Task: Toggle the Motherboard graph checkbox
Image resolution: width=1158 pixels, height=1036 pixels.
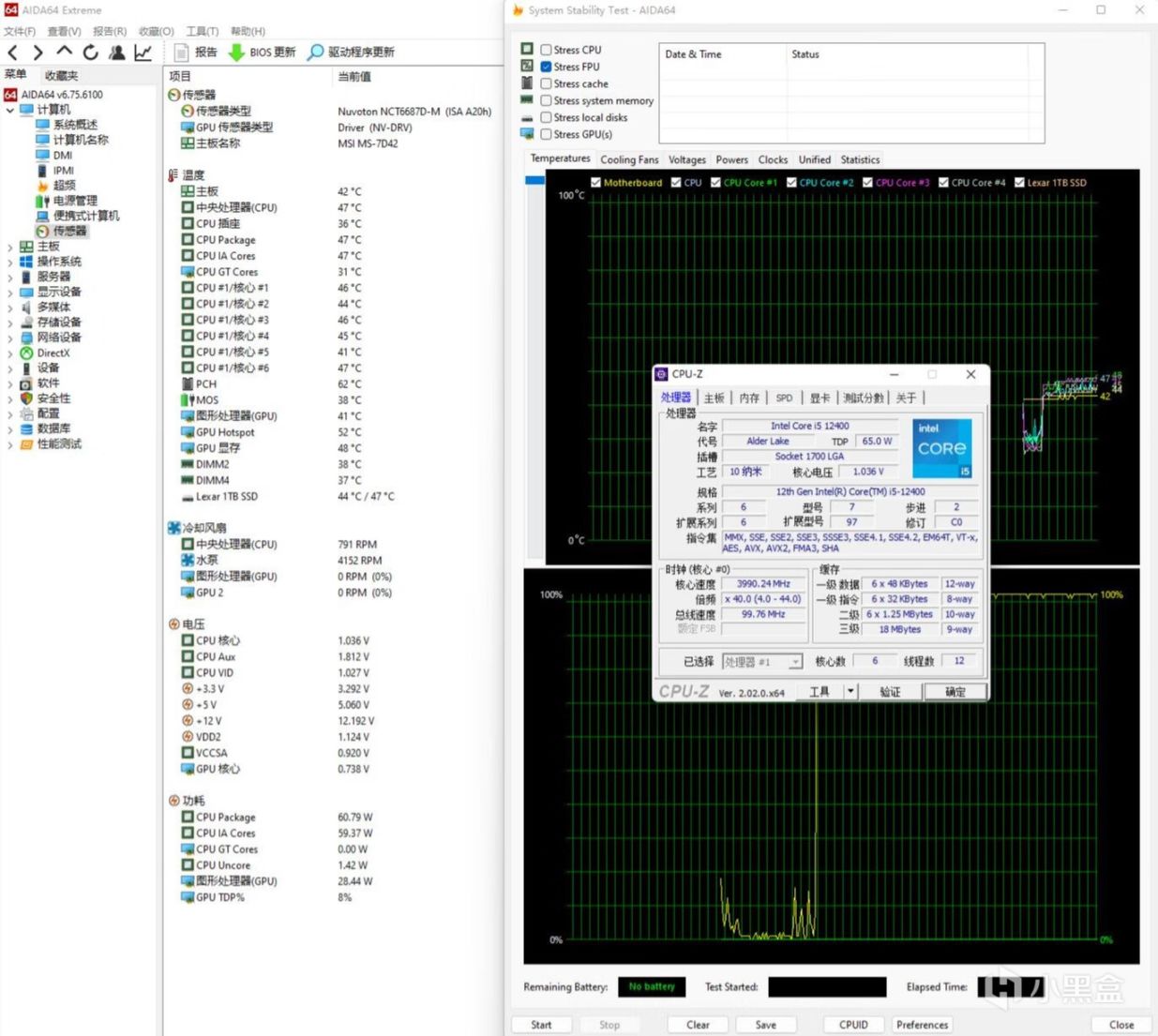Action: [595, 183]
